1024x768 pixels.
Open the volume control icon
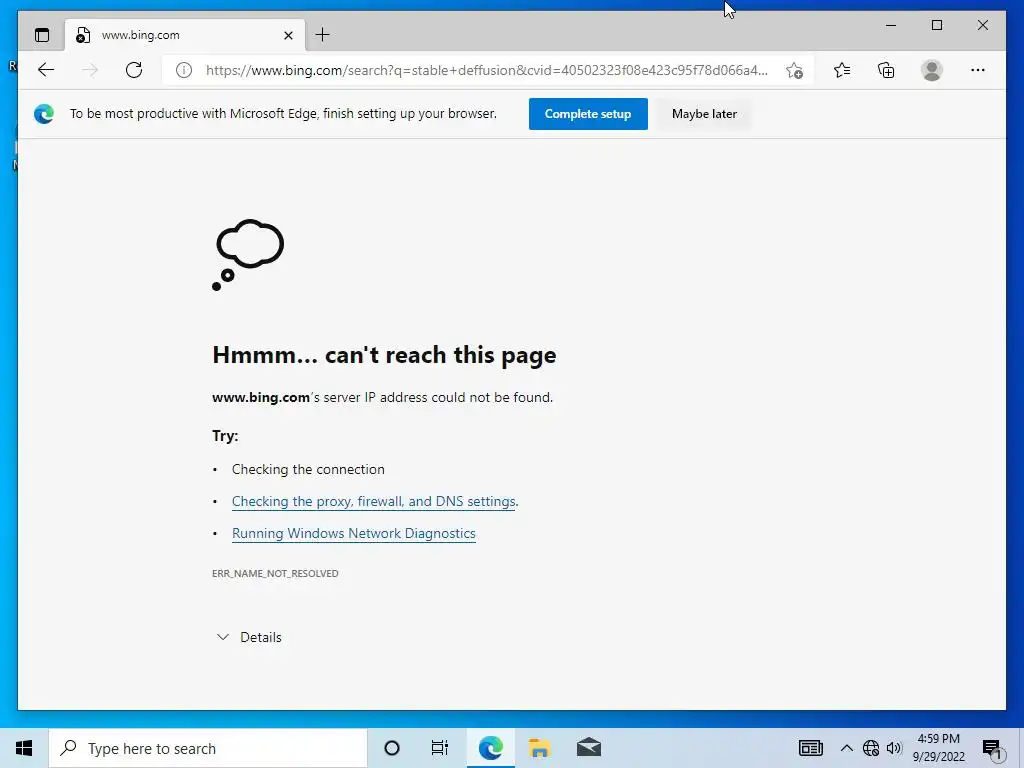click(x=894, y=748)
